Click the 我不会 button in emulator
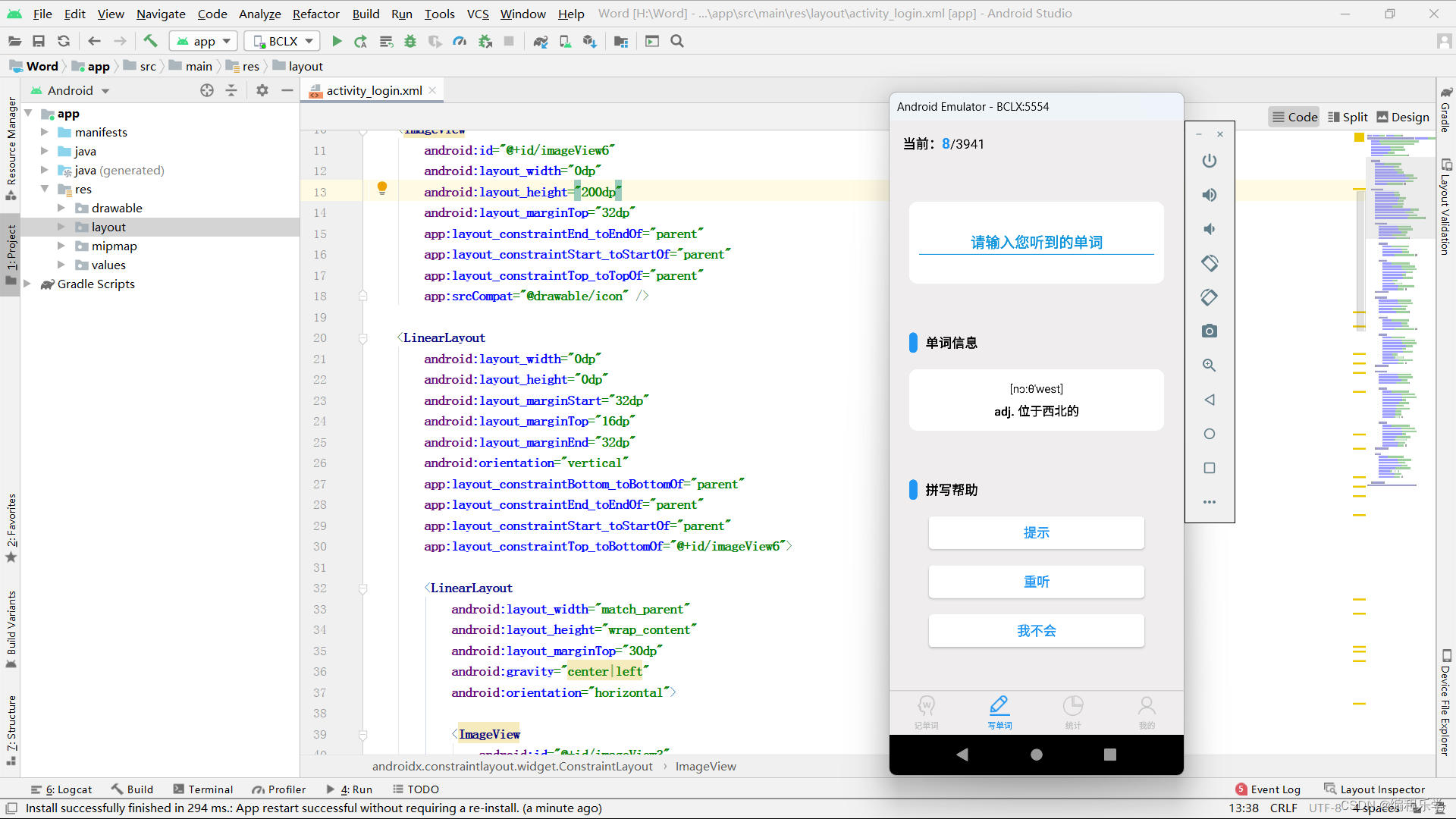1456x819 pixels. point(1036,631)
